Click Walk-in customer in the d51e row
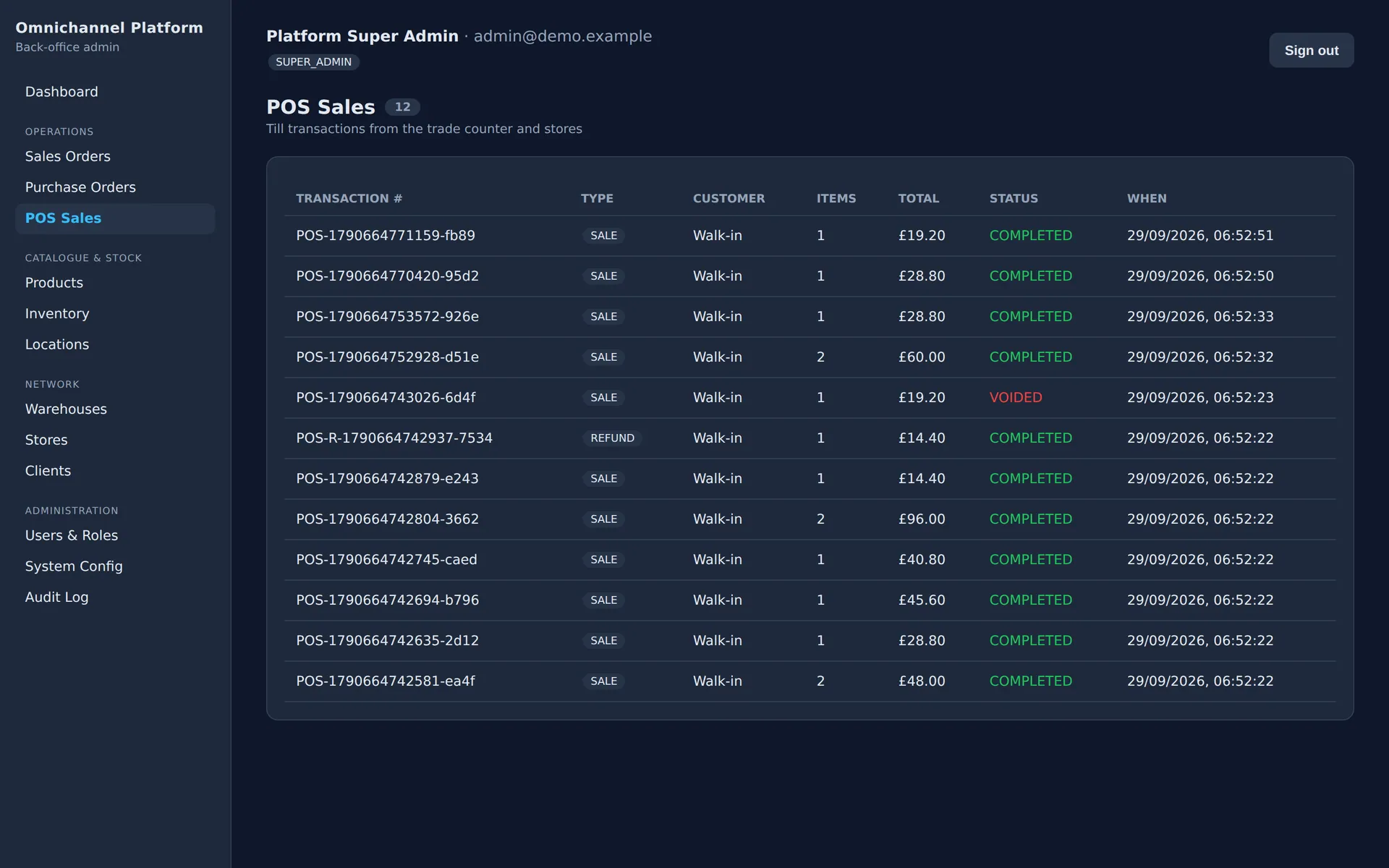 [718, 357]
